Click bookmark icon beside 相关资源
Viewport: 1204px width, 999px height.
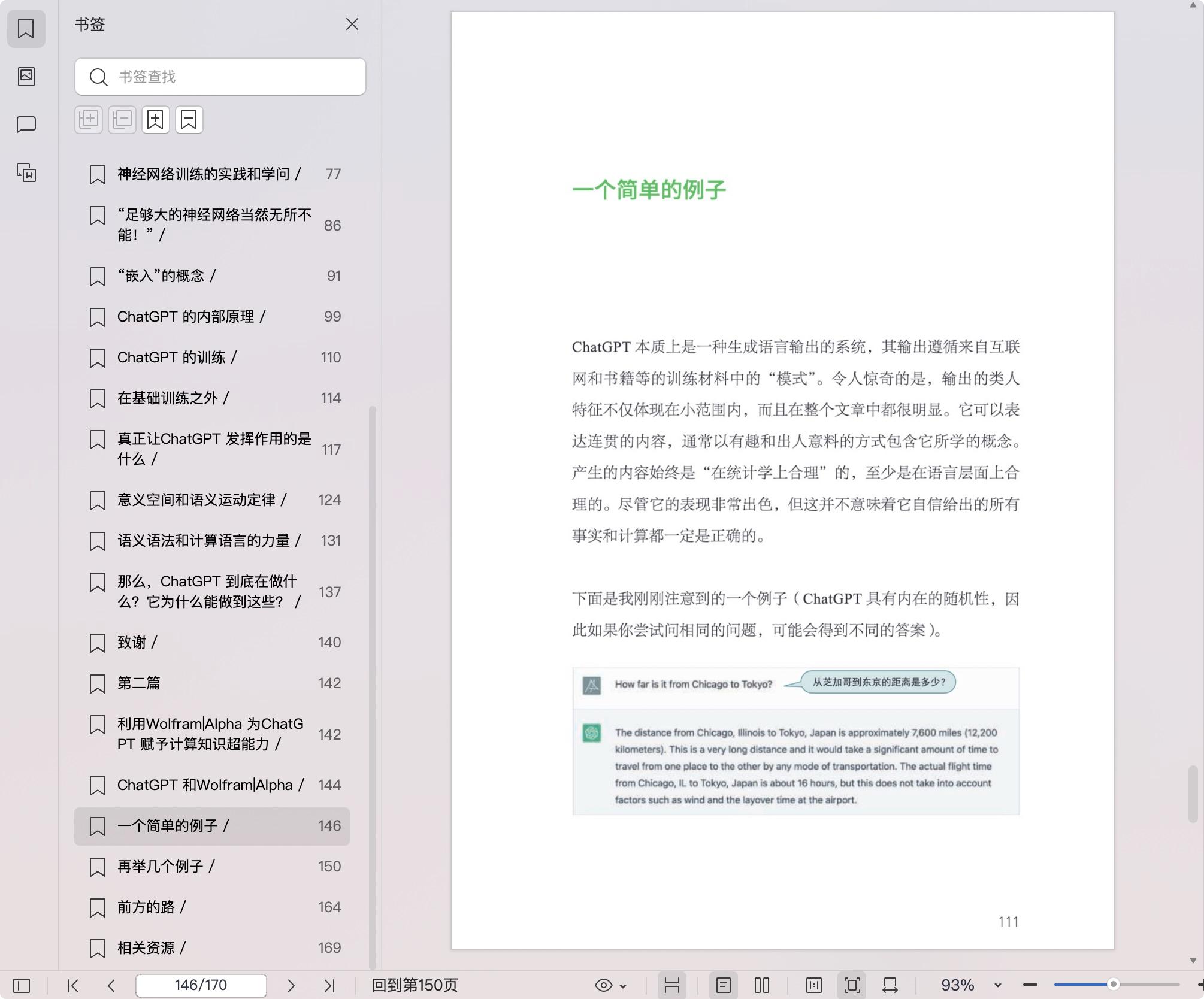[97, 949]
